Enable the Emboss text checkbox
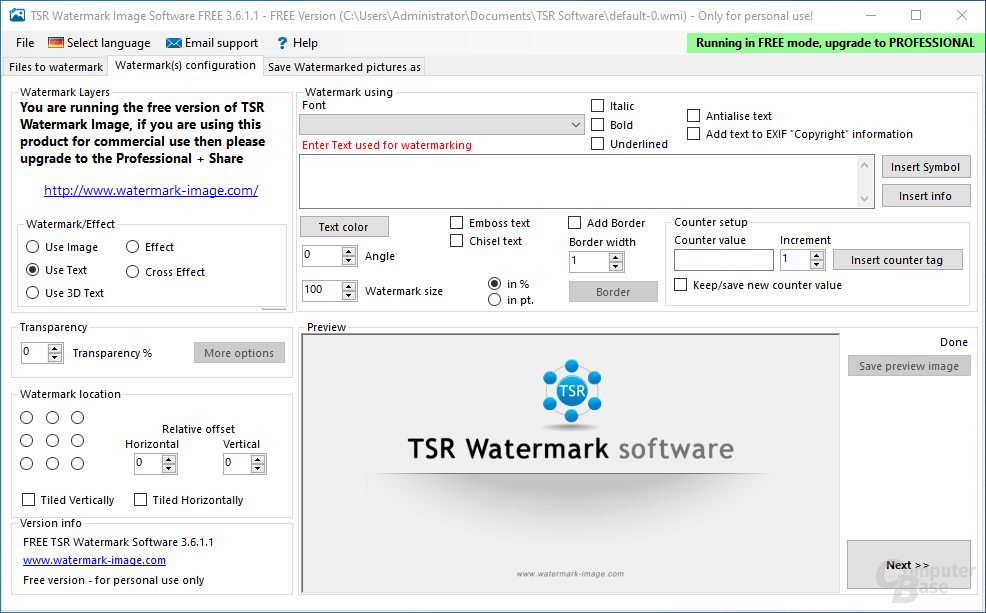986x613 pixels. [x=457, y=223]
